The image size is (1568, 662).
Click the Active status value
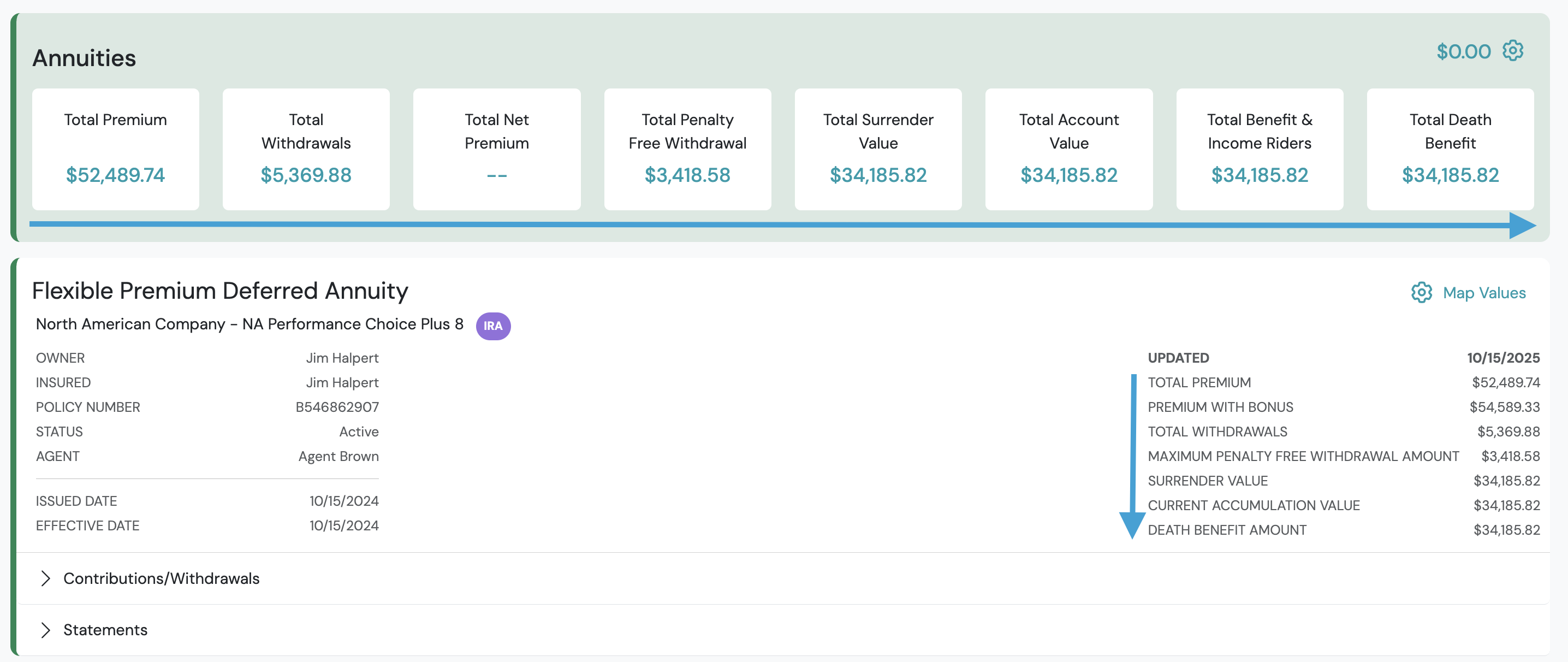click(x=359, y=432)
